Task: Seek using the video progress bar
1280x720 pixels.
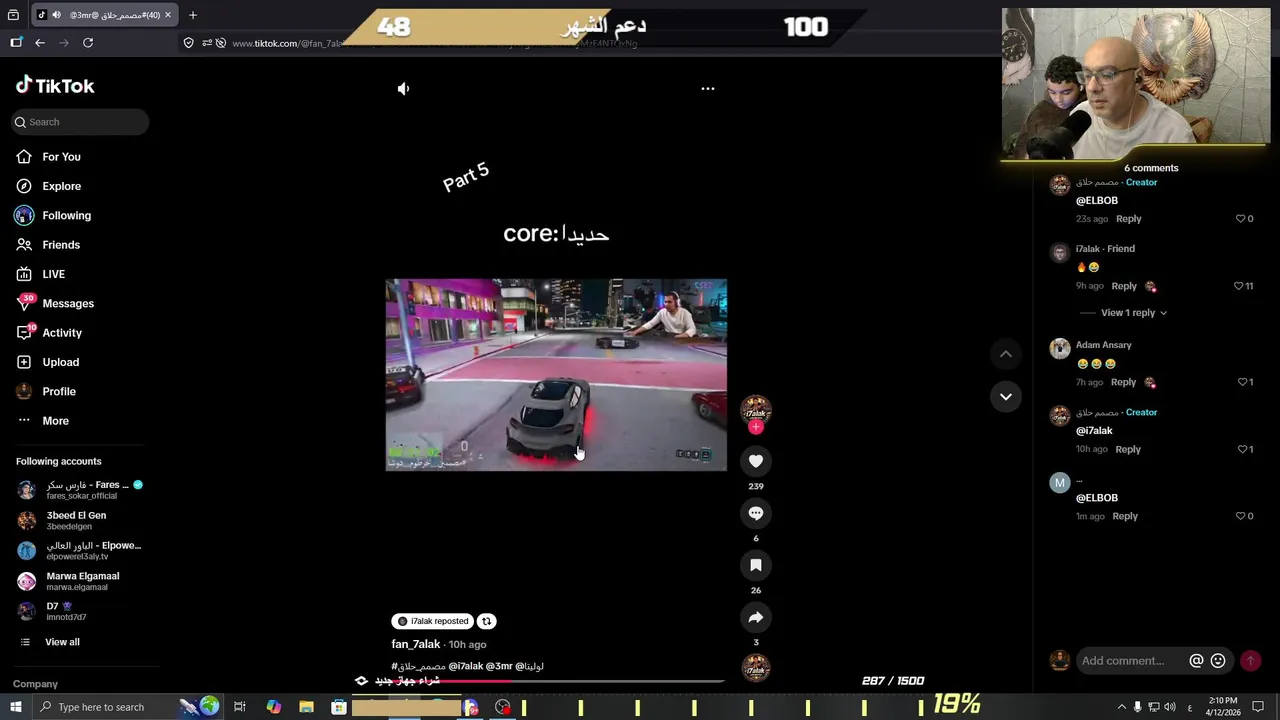Action: click(x=557, y=681)
